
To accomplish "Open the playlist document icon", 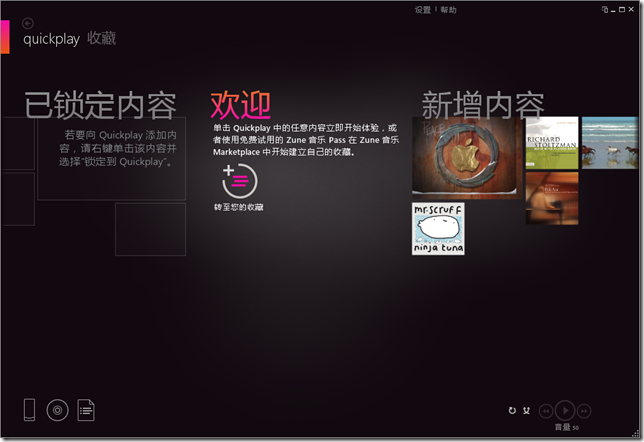I will tap(86, 410).
